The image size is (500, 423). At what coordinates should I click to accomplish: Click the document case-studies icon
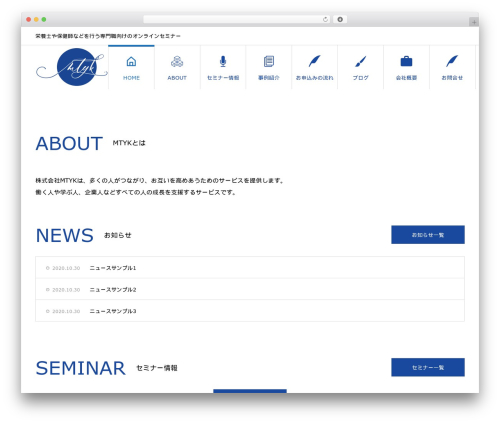[269, 61]
